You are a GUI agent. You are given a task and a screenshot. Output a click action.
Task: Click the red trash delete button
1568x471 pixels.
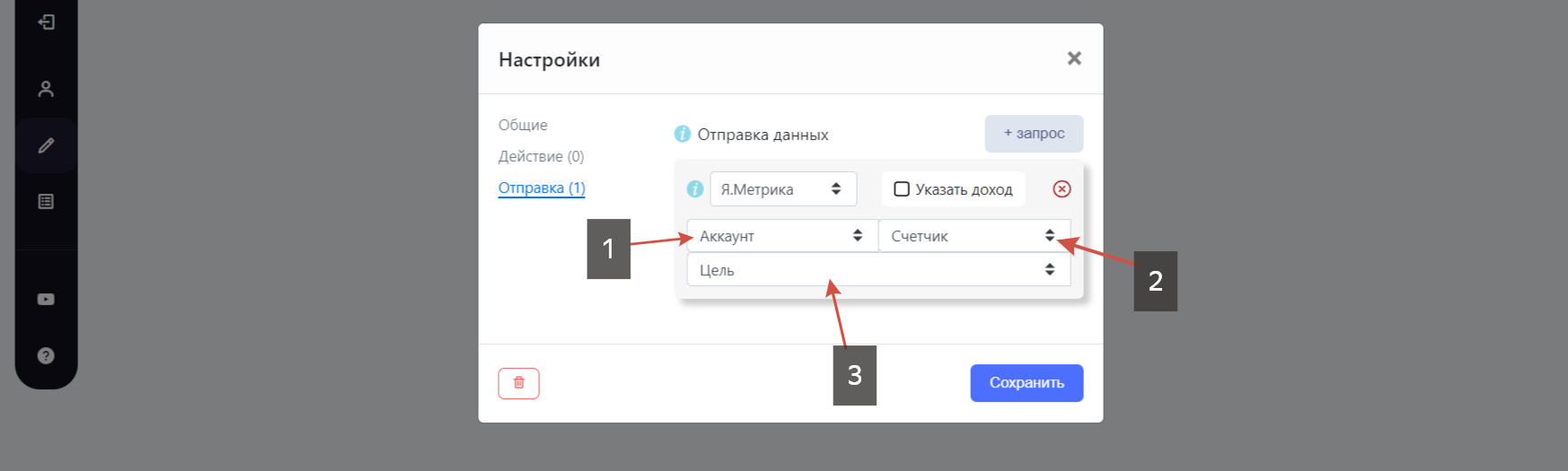pos(519,383)
